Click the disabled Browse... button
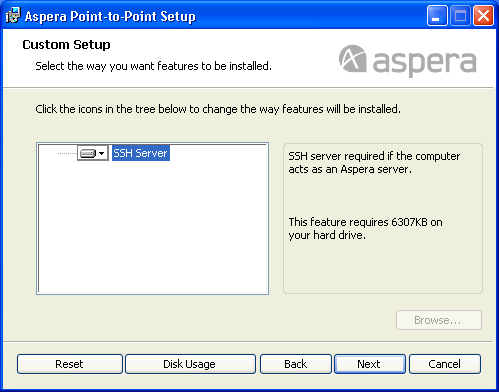 [x=439, y=320]
